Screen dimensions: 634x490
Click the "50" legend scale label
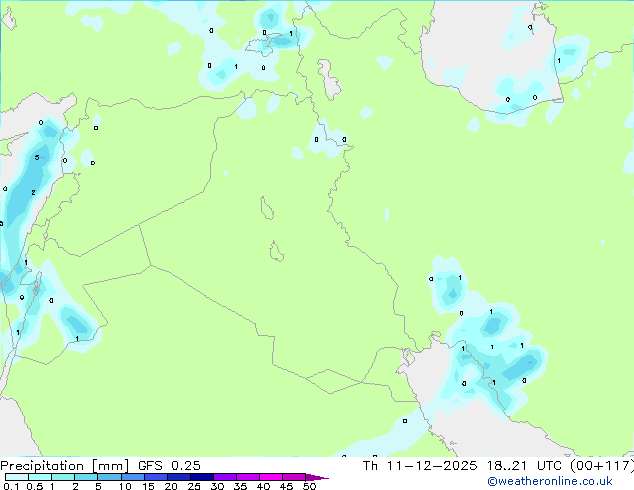coord(309,486)
